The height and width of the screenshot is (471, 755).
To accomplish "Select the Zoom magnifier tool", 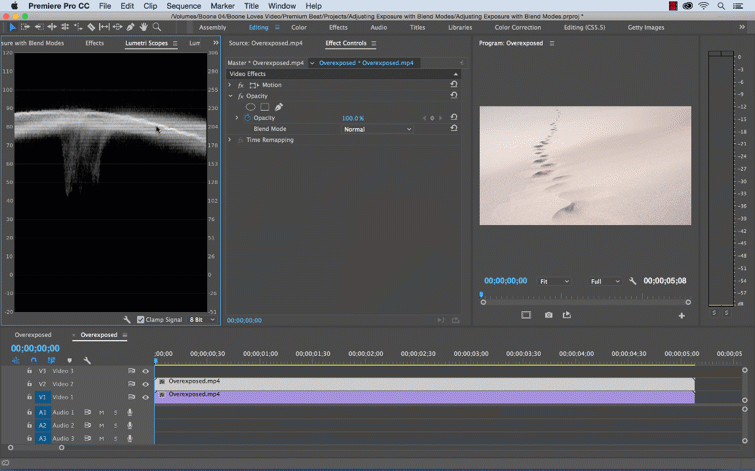I will point(156,27).
